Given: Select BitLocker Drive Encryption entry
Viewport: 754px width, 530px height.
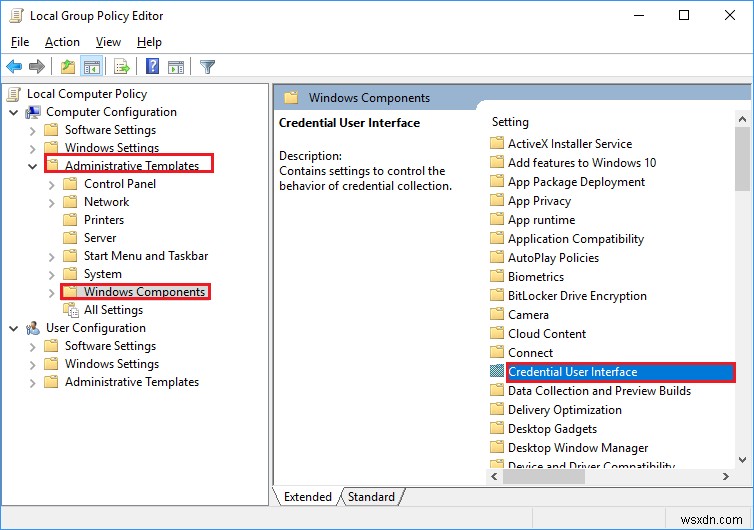Looking at the screenshot, I should click(577, 296).
